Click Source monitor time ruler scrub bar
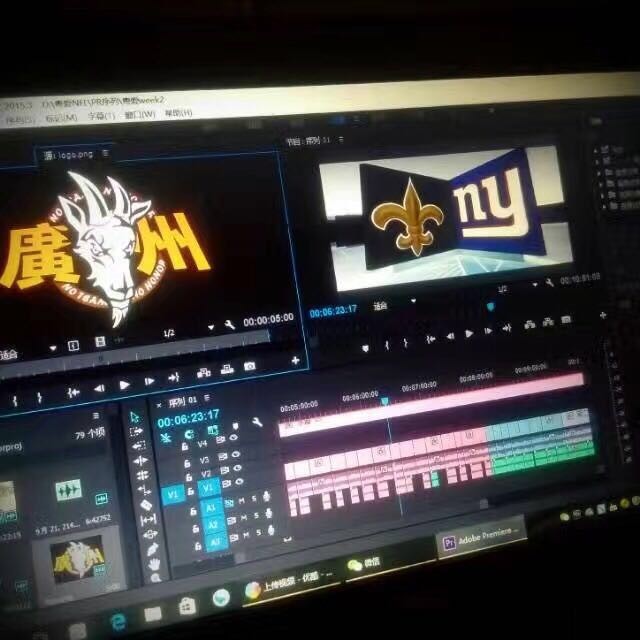Viewport: 640px width, 640px height. tap(135, 353)
